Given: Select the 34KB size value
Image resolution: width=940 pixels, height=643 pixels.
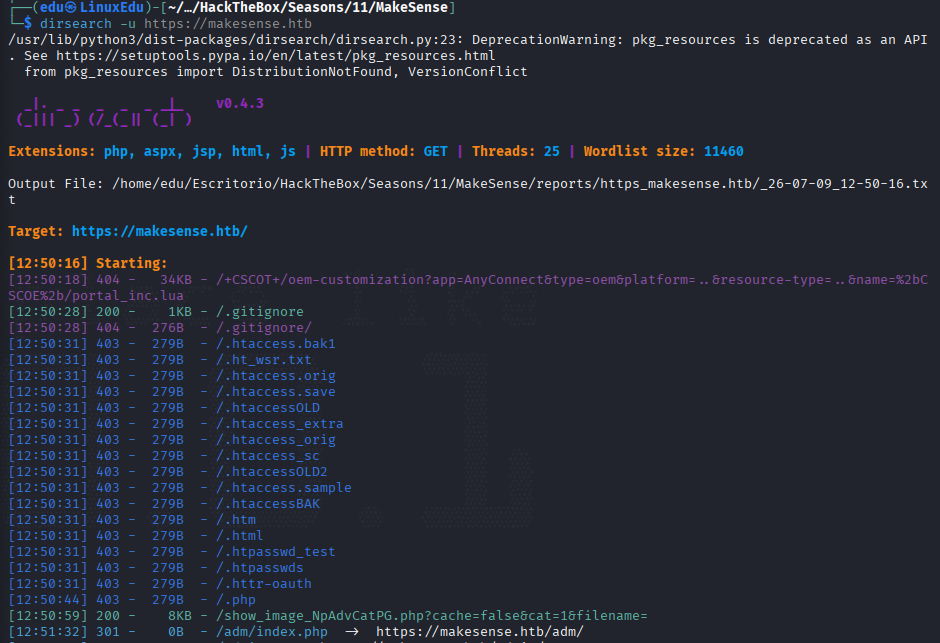Looking at the screenshot, I should point(176,280).
